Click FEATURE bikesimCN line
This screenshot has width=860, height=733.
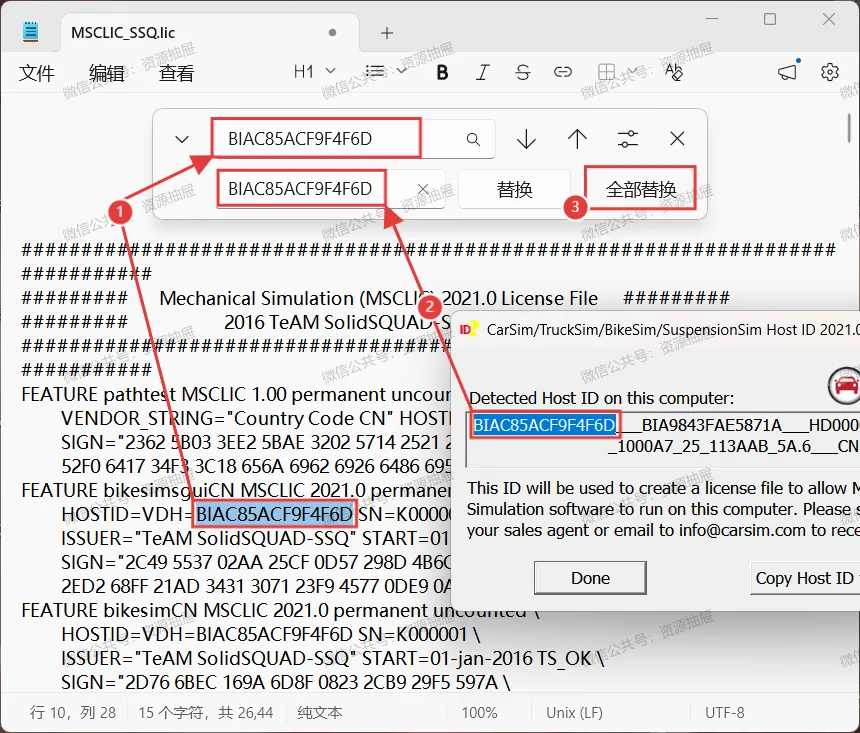[x=280, y=610]
